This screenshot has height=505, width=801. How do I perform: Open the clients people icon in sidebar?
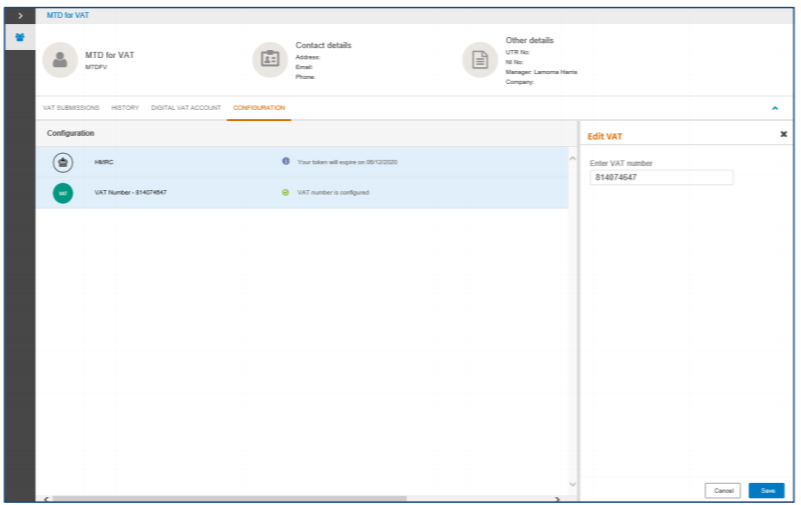pyautogui.click(x=20, y=37)
